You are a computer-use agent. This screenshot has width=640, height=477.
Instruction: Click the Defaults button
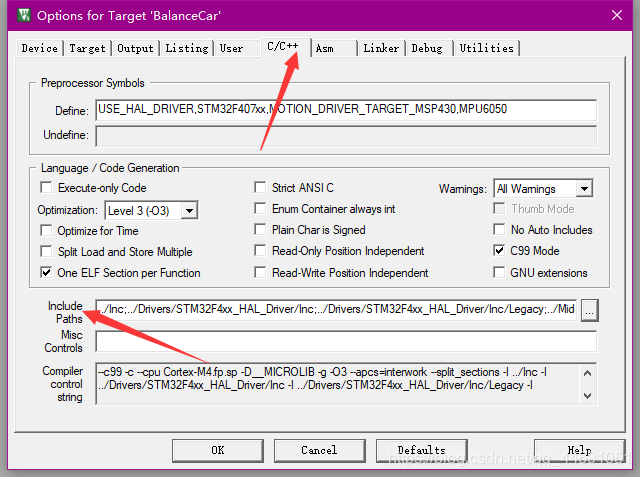coord(422,450)
